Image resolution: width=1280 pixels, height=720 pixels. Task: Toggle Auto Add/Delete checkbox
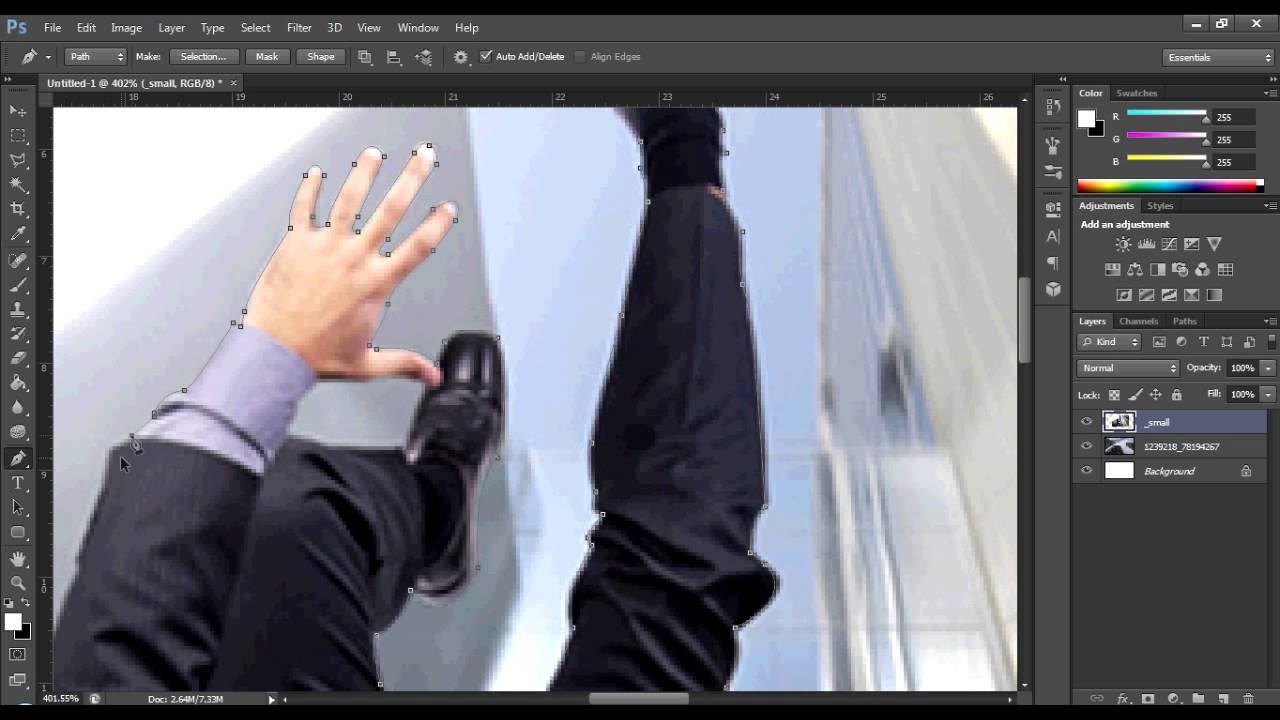pos(486,57)
